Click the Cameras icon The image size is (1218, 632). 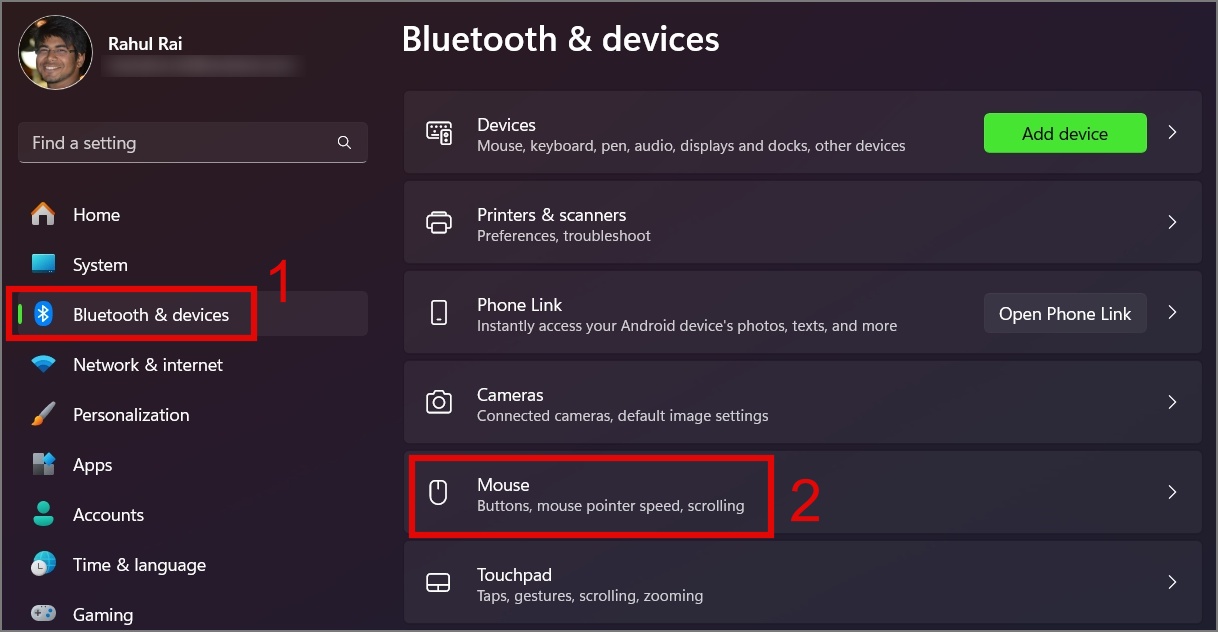(438, 402)
